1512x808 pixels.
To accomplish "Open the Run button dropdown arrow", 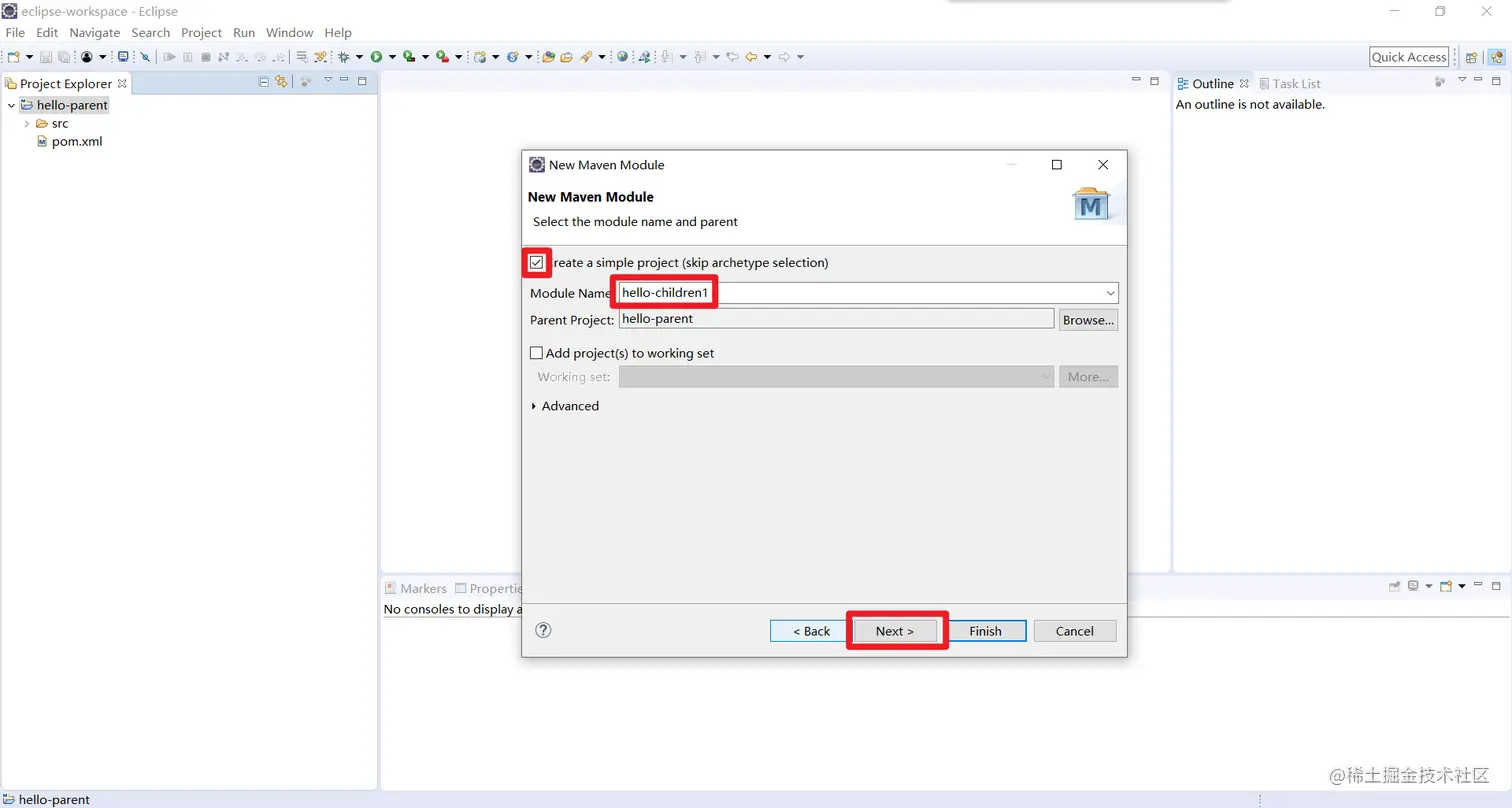I will (392, 57).
